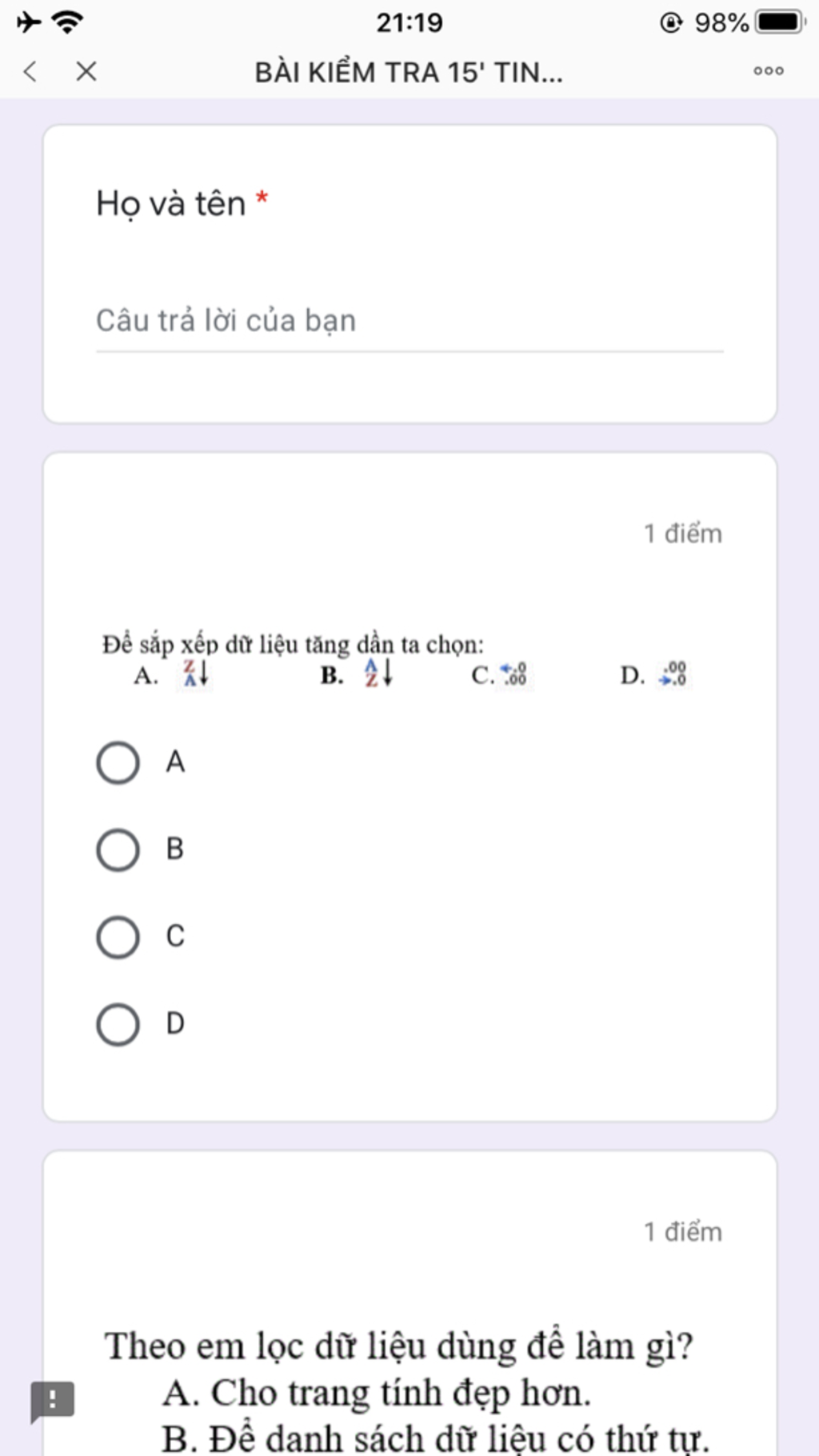Tap the decimal icon in option C

pyautogui.click(x=513, y=674)
